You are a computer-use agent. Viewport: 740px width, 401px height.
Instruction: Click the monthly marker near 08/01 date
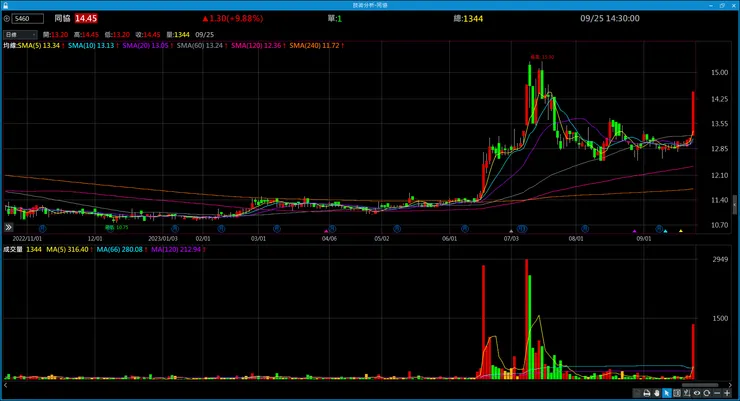coord(585,228)
